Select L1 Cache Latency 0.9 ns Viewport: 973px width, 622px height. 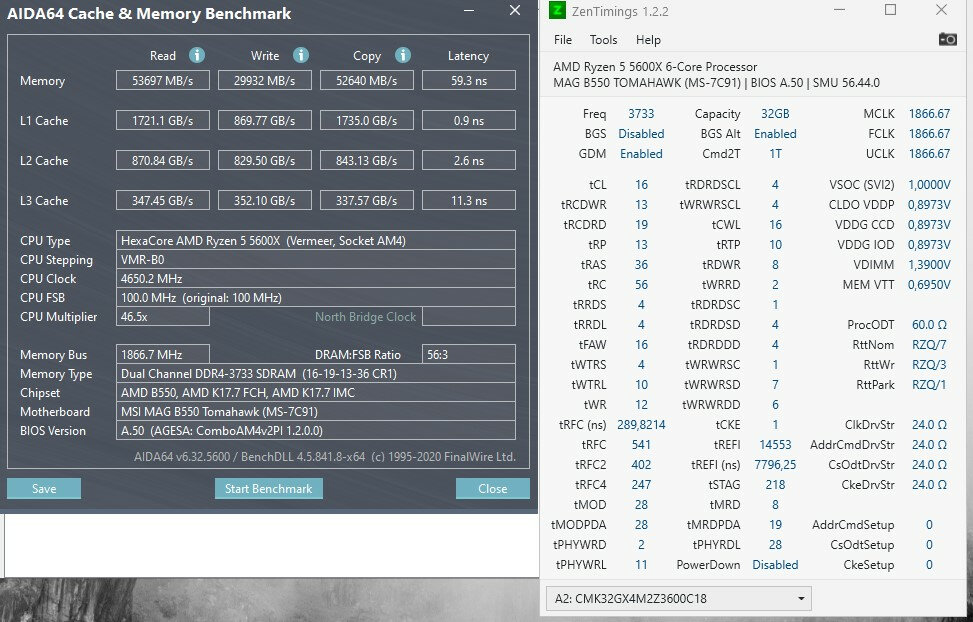click(469, 120)
